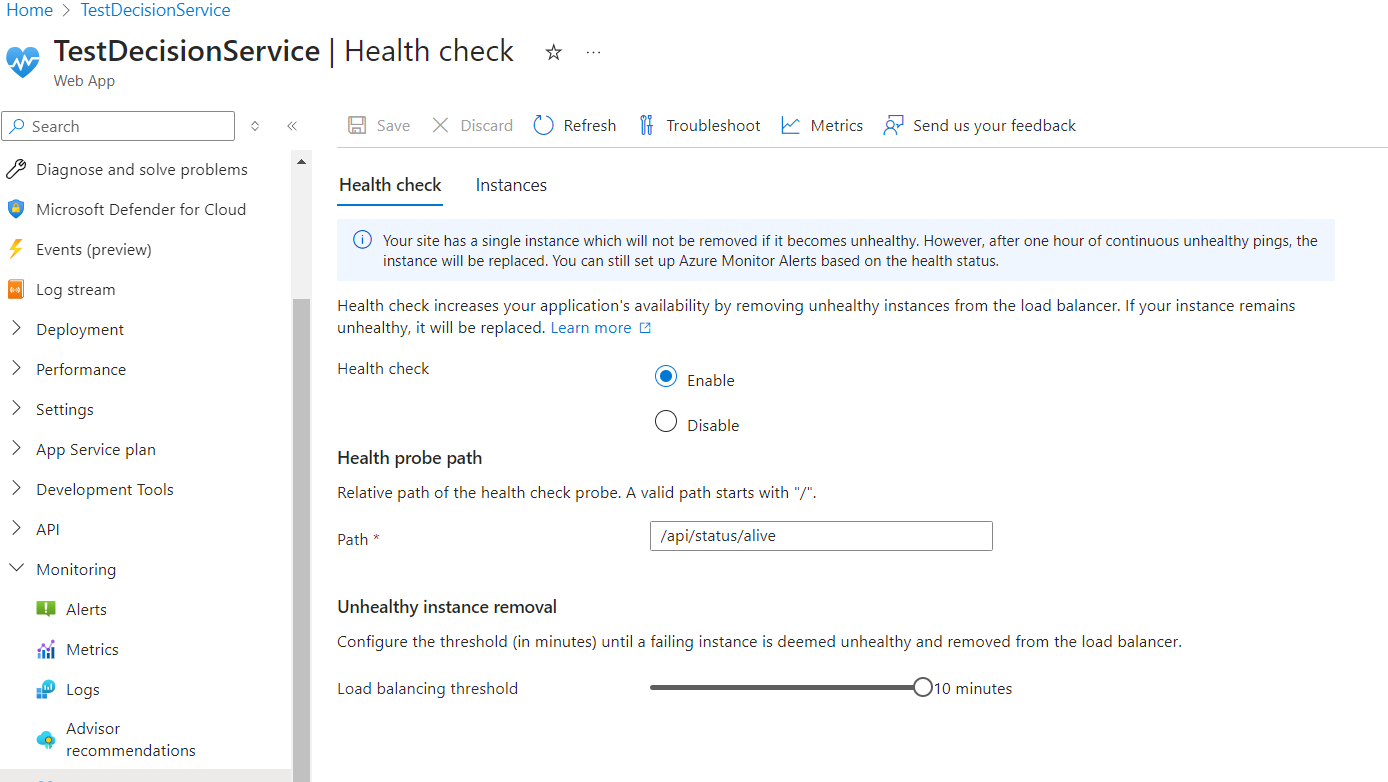Select the Disable radio button
The width and height of the screenshot is (1388, 782).
[x=666, y=421]
